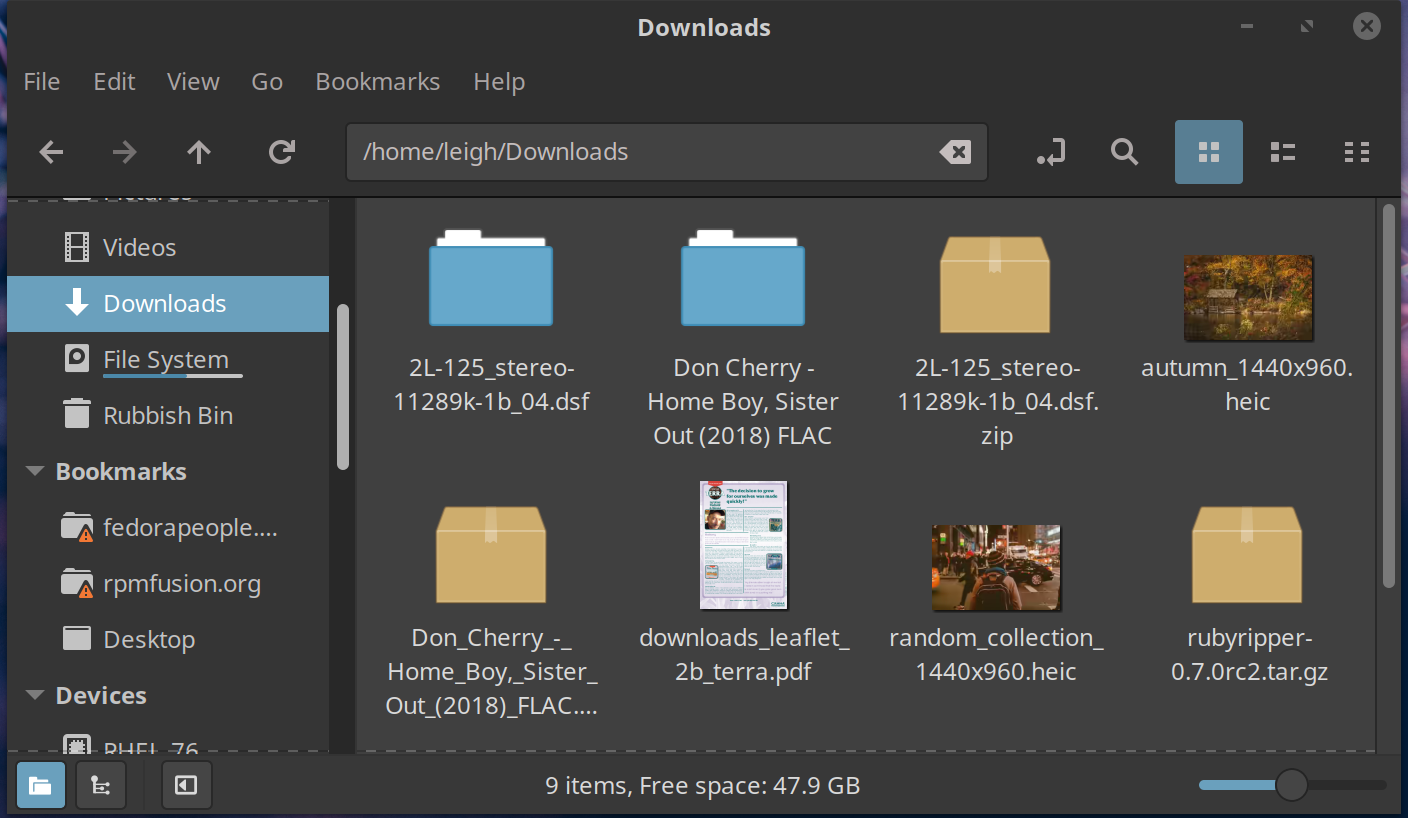
Task: Go up to parent folder
Action: 199,152
